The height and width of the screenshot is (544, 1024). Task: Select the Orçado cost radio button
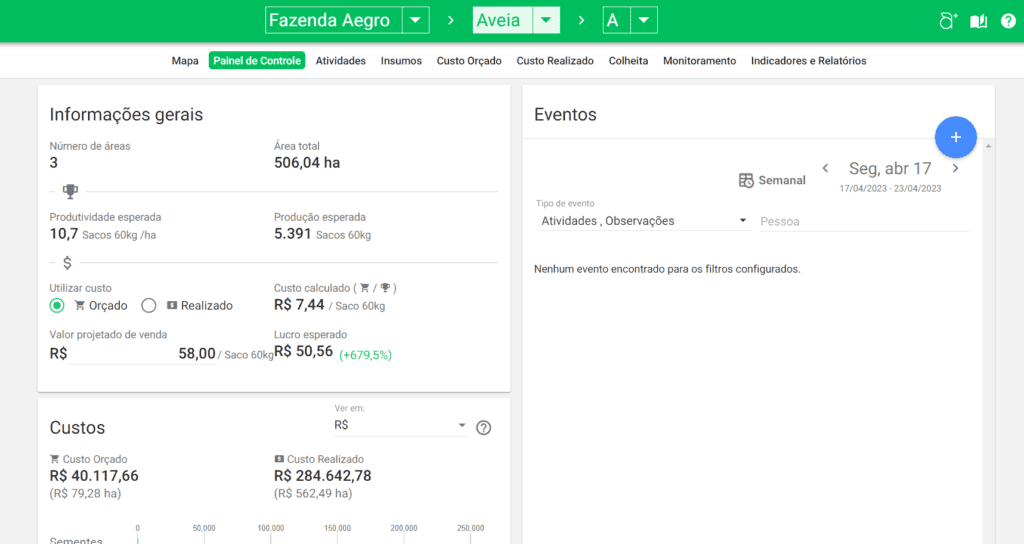coord(57,306)
